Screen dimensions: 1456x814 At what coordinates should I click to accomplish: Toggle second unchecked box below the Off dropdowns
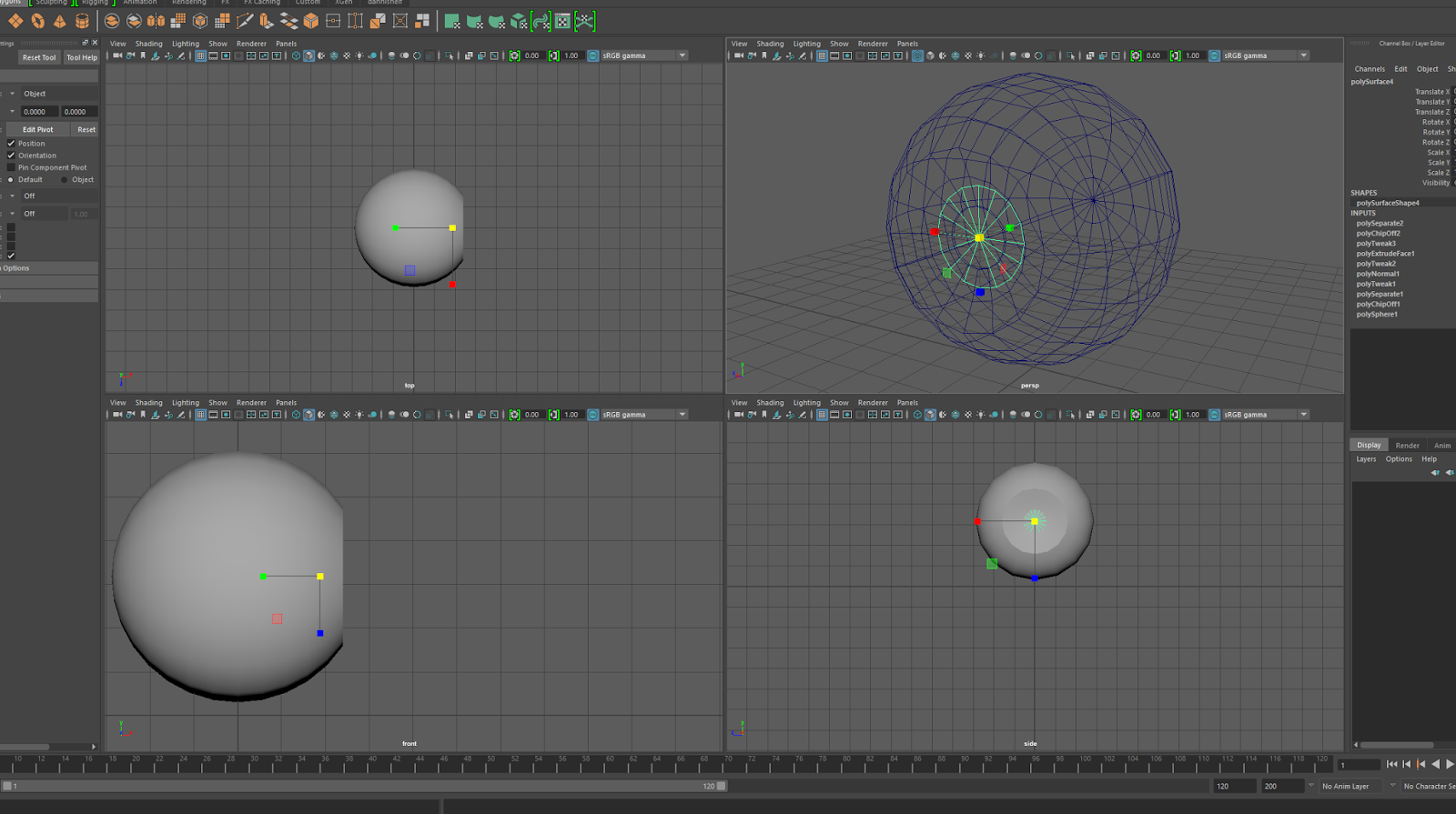(11, 236)
